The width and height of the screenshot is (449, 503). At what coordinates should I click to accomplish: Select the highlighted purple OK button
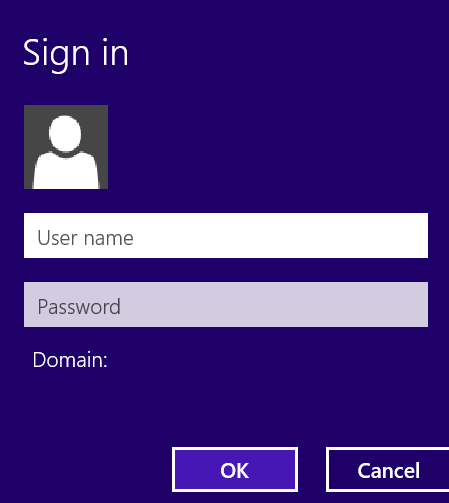pyautogui.click(x=235, y=469)
